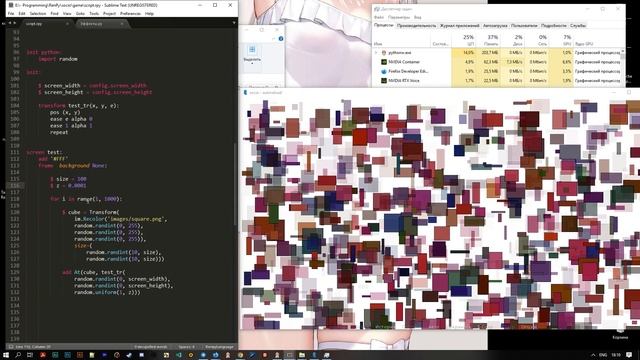Switch to the Автозагрузка tab
This screenshot has height=360, width=640.
[495, 25]
